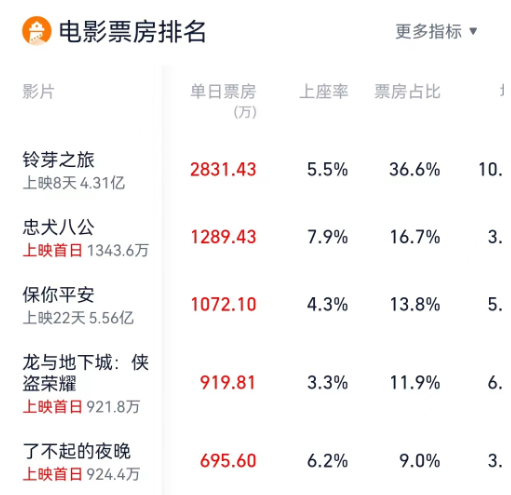Open the movie 忠犬八公
Image resolution: width=511 pixels, height=495 pixels.
(x=59, y=227)
